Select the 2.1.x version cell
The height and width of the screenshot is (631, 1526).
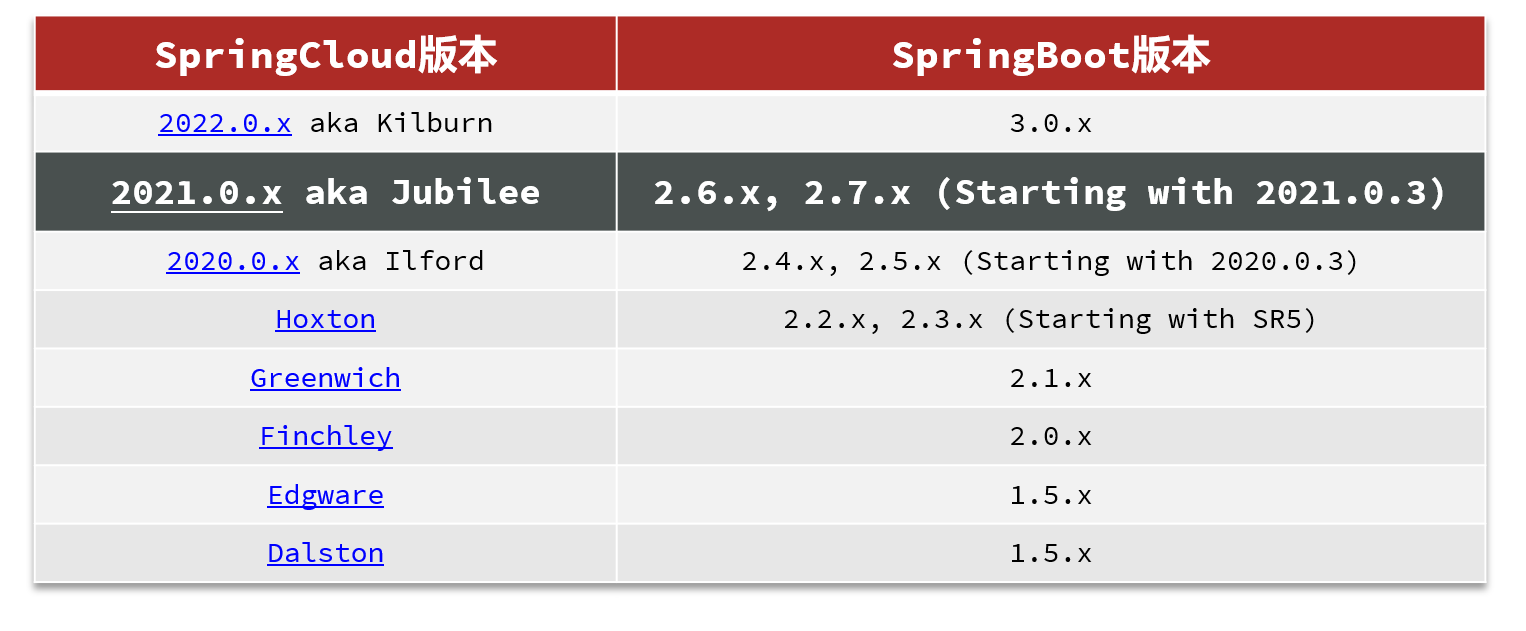(x=1050, y=378)
